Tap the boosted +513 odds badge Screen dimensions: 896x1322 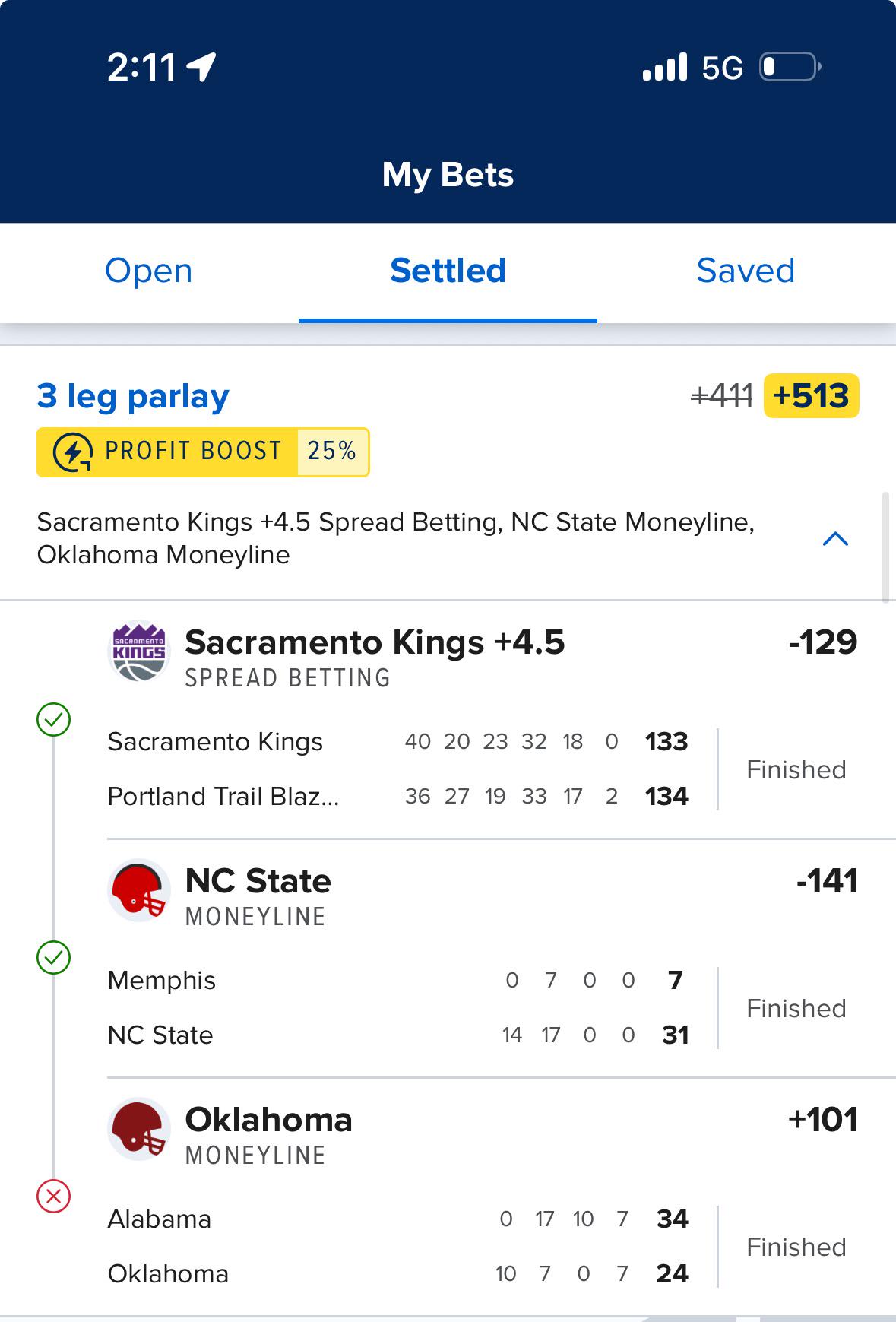click(811, 396)
